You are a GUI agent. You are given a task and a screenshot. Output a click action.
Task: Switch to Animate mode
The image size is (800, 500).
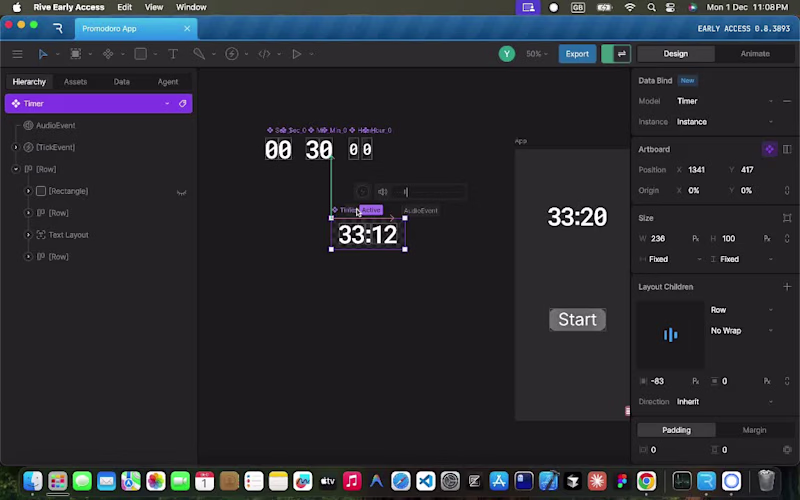(x=755, y=54)
